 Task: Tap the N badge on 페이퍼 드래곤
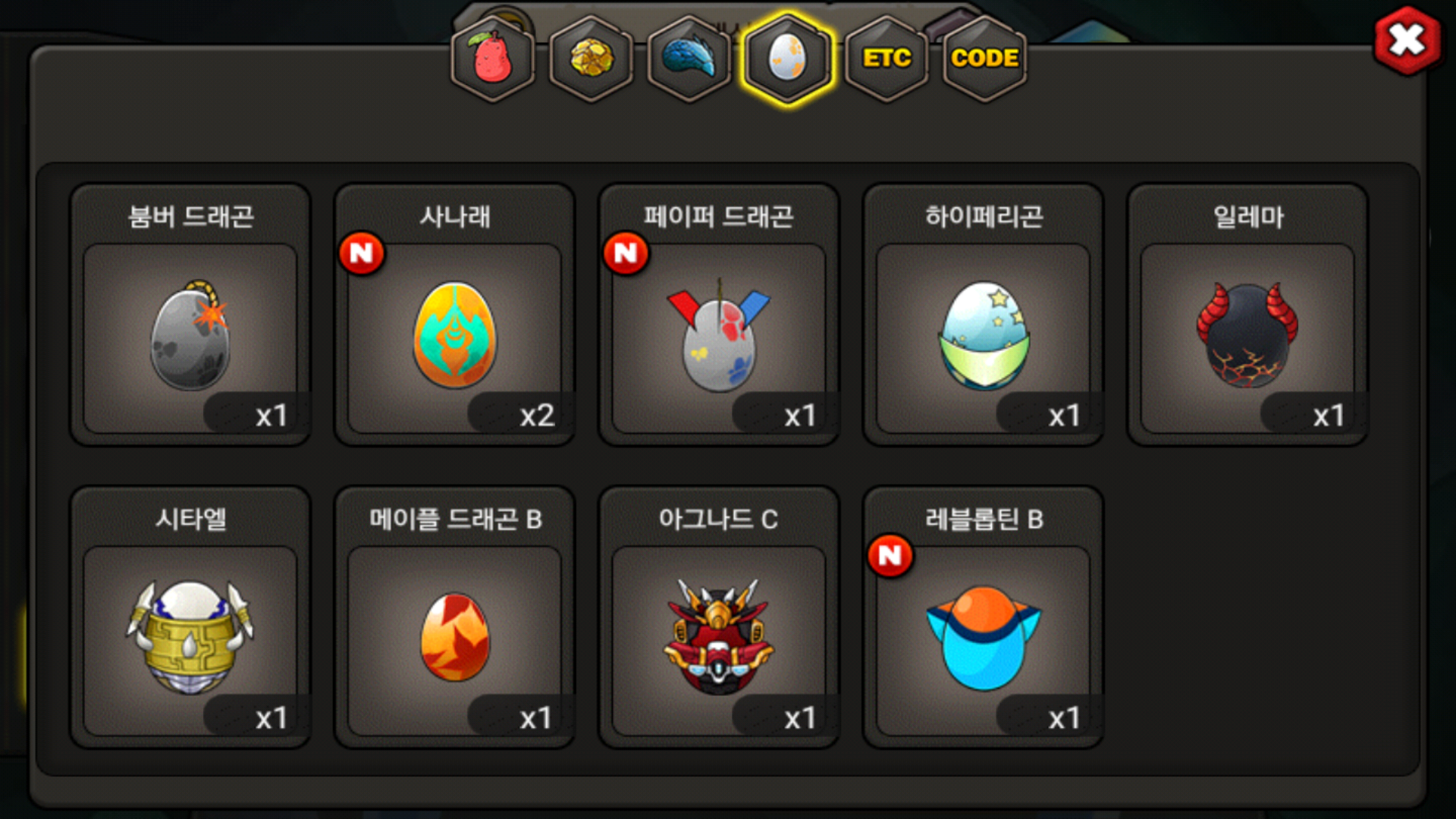click(626, 253)
